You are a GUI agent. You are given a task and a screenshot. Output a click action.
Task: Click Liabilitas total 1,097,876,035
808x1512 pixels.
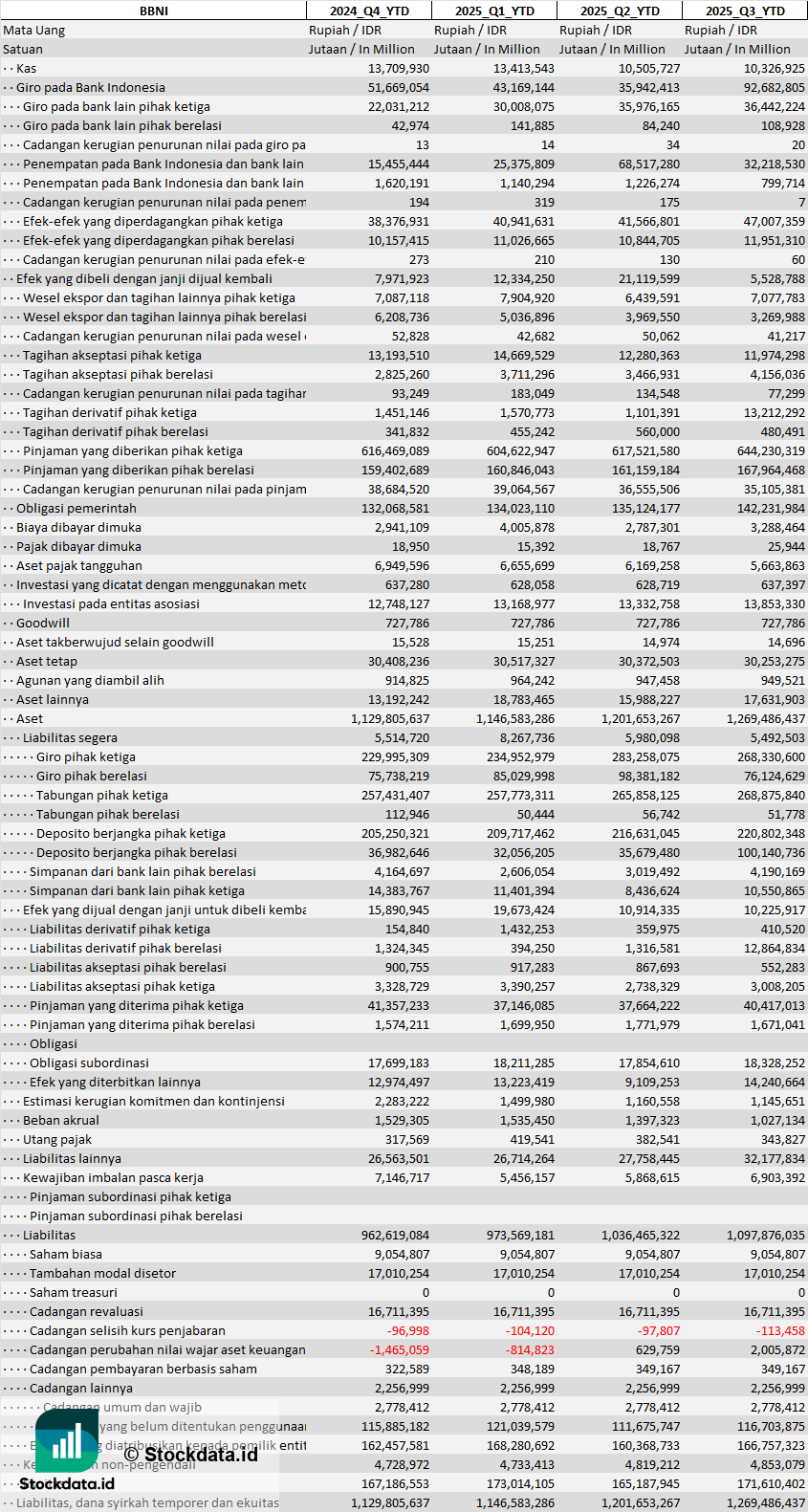coord(766,1235)
